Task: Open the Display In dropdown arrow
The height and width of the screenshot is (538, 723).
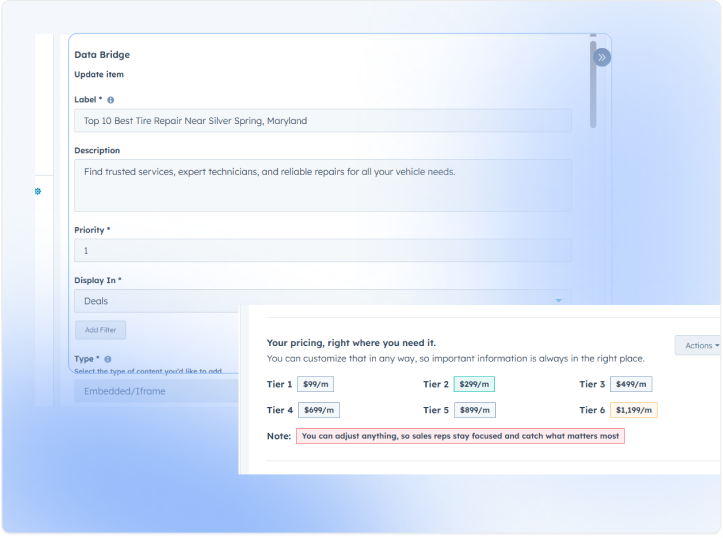Action: click(558, 301)
